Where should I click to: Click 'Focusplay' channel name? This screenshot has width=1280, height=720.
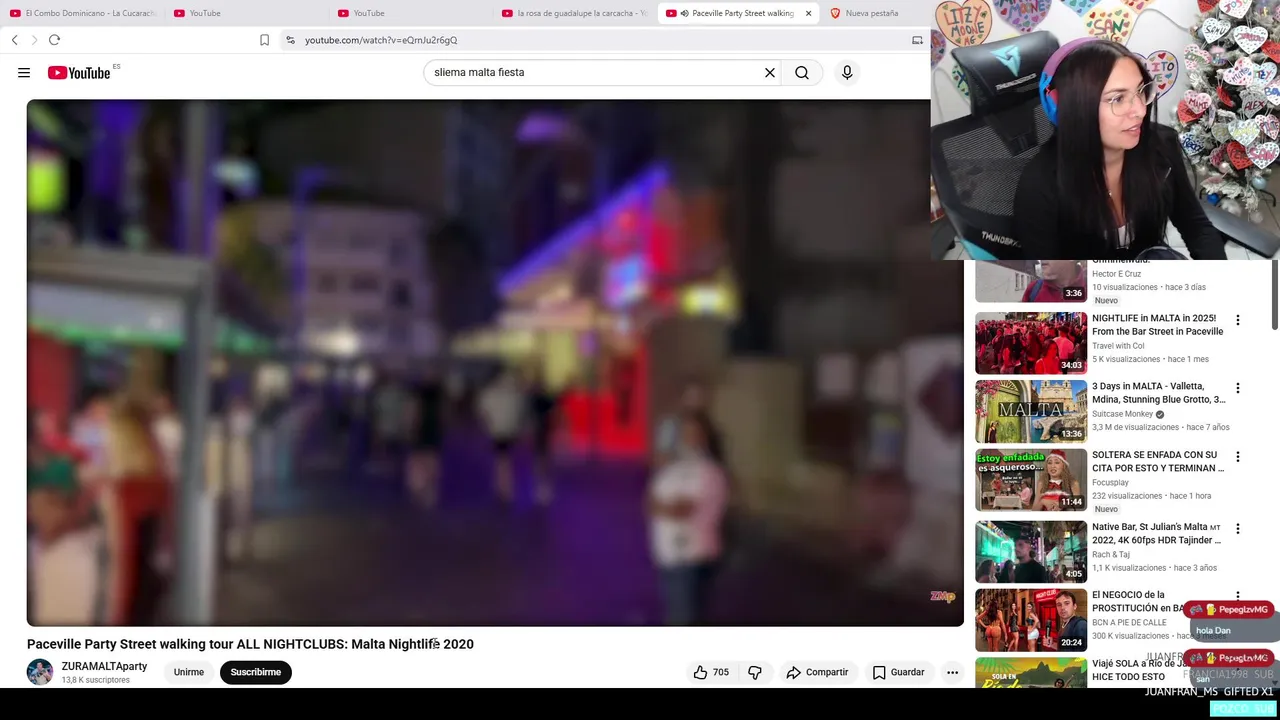[1110, 482]
